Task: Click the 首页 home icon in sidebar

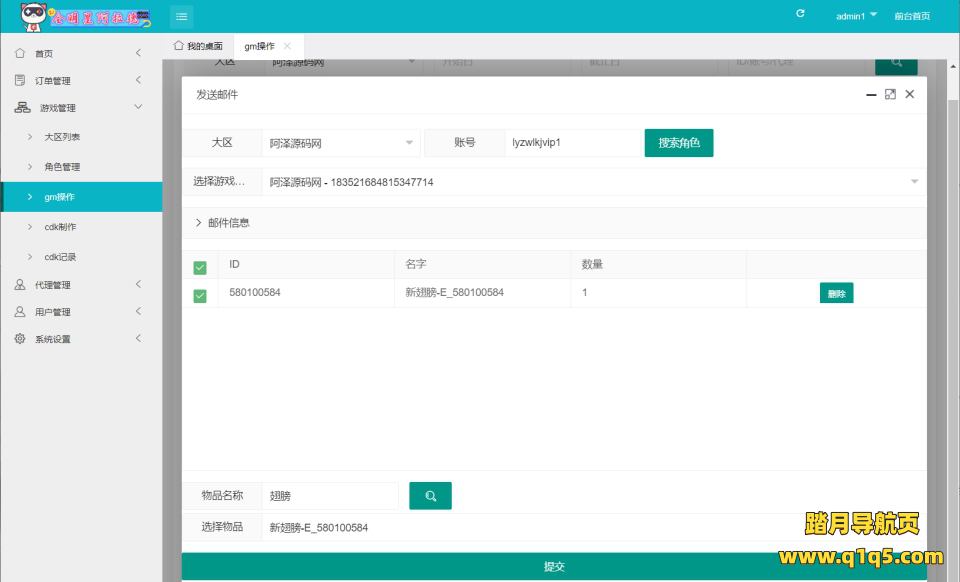Action: pos(20,53)
